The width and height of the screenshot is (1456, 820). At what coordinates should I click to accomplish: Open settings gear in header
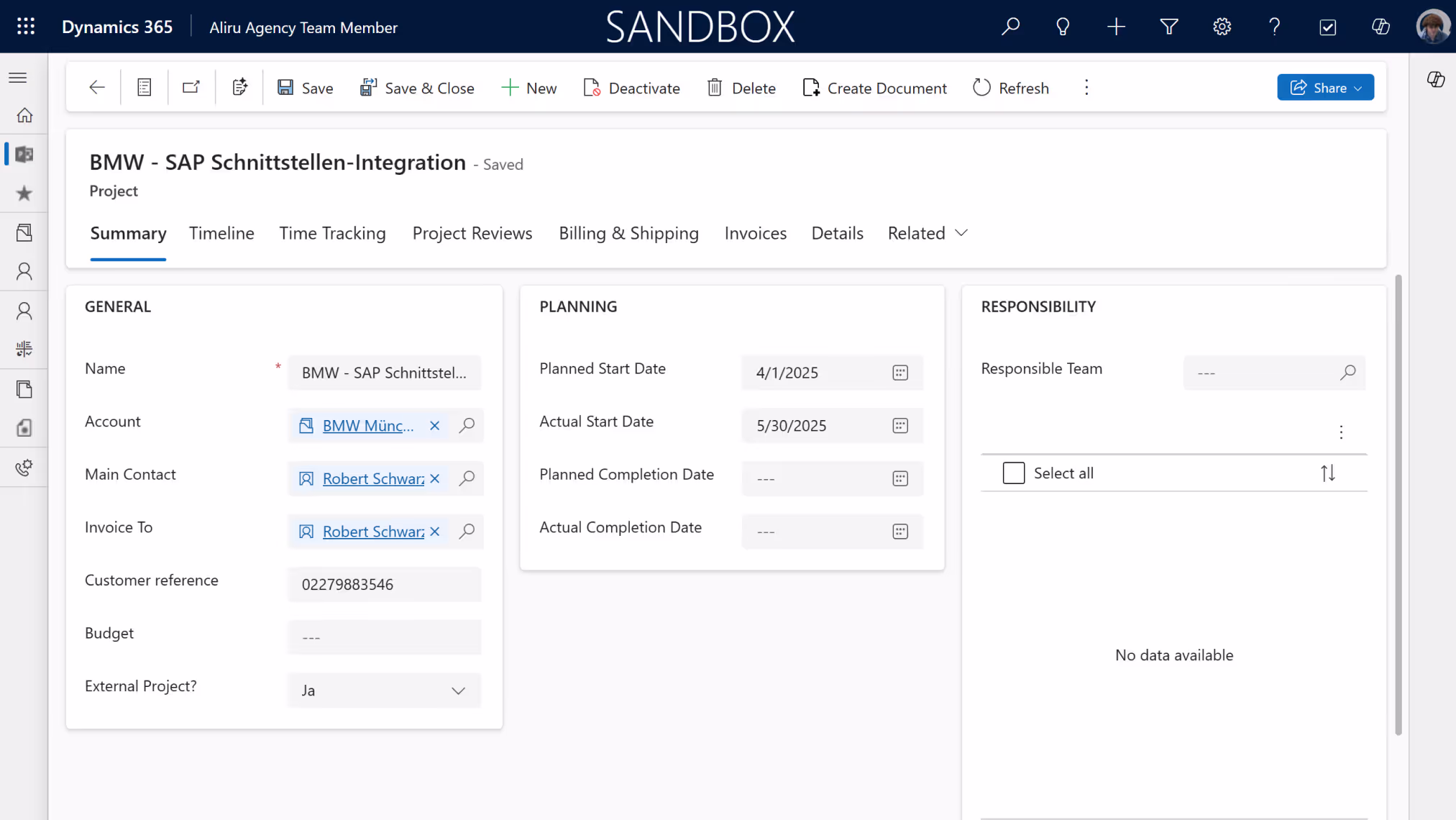(1222, 27)
